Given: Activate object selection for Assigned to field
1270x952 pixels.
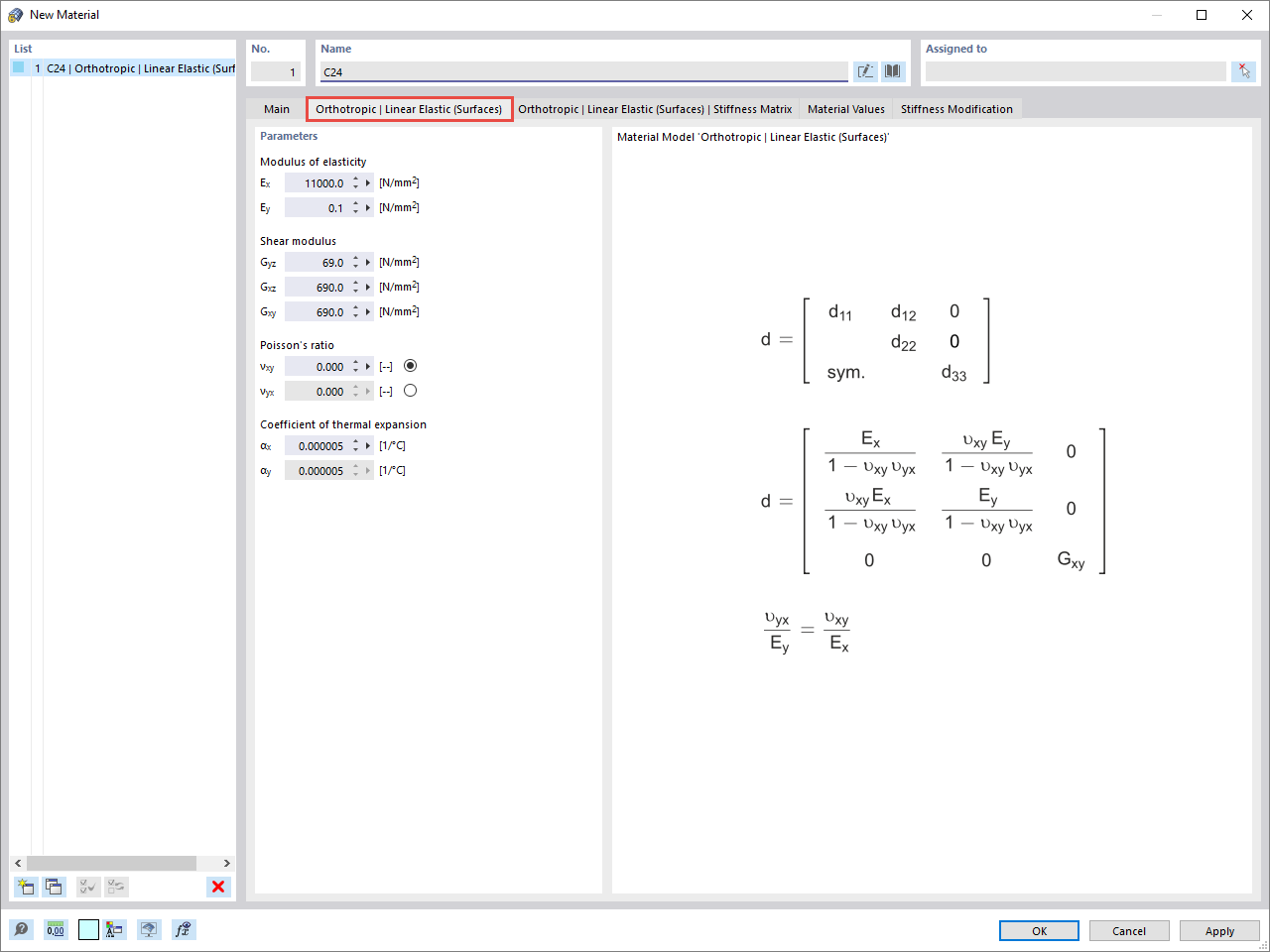Looking at the screenshot, I should 1243,70.
